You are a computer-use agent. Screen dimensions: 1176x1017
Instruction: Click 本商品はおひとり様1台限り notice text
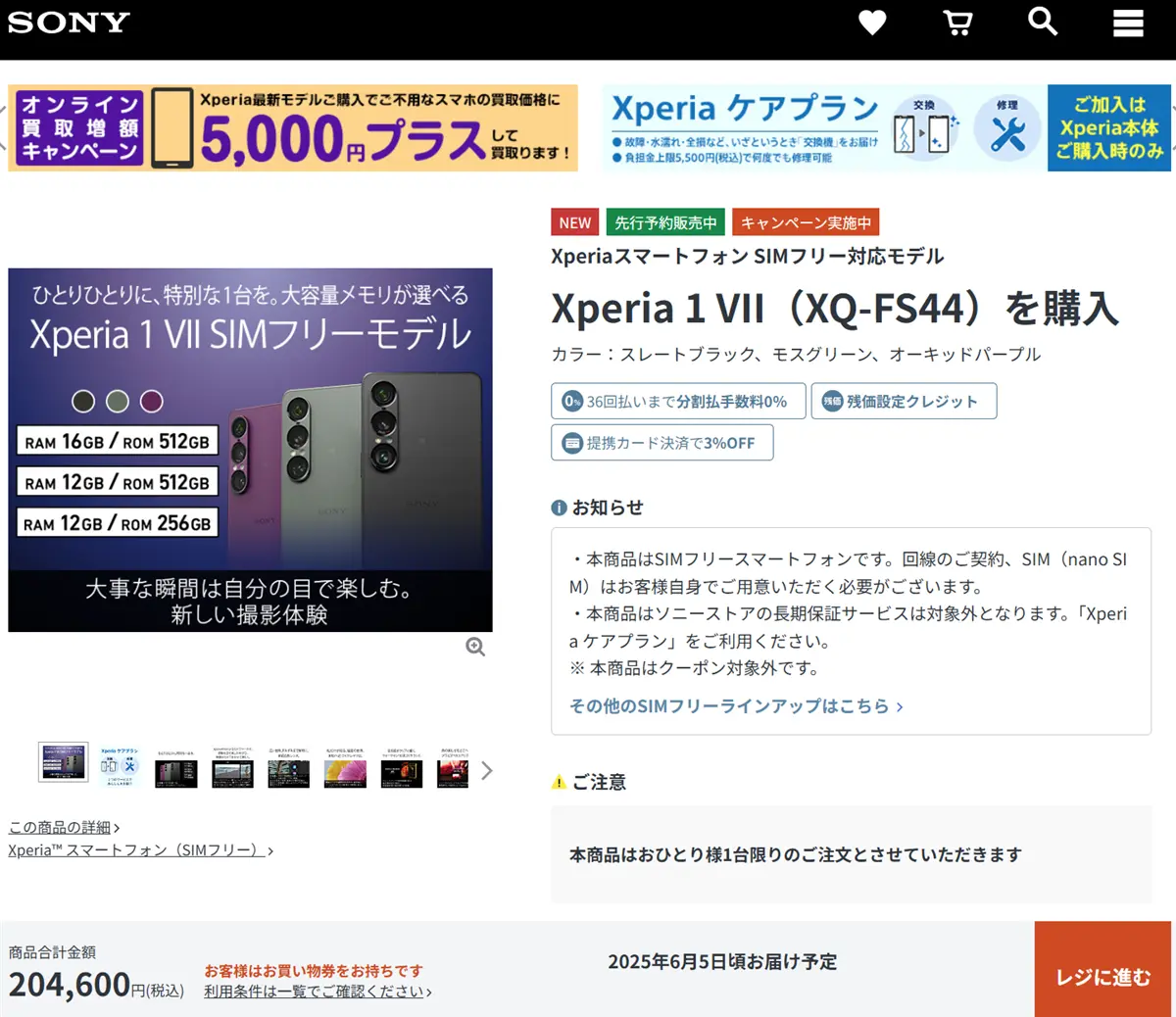[796, 854]
